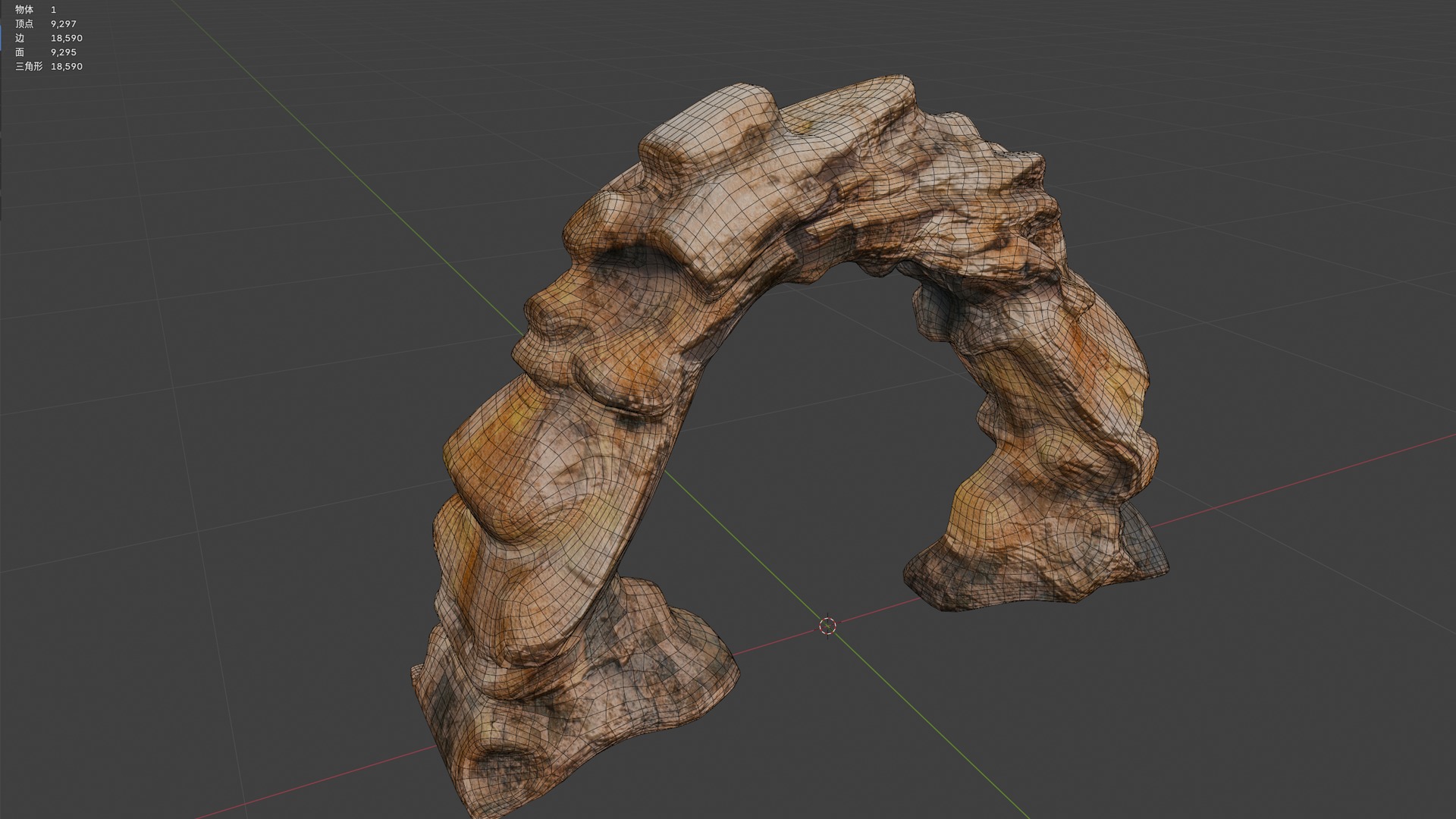Screen dimensions: 1456x819
Task: Click the '三角形' statistics label
Action: (x=29, y=67)
